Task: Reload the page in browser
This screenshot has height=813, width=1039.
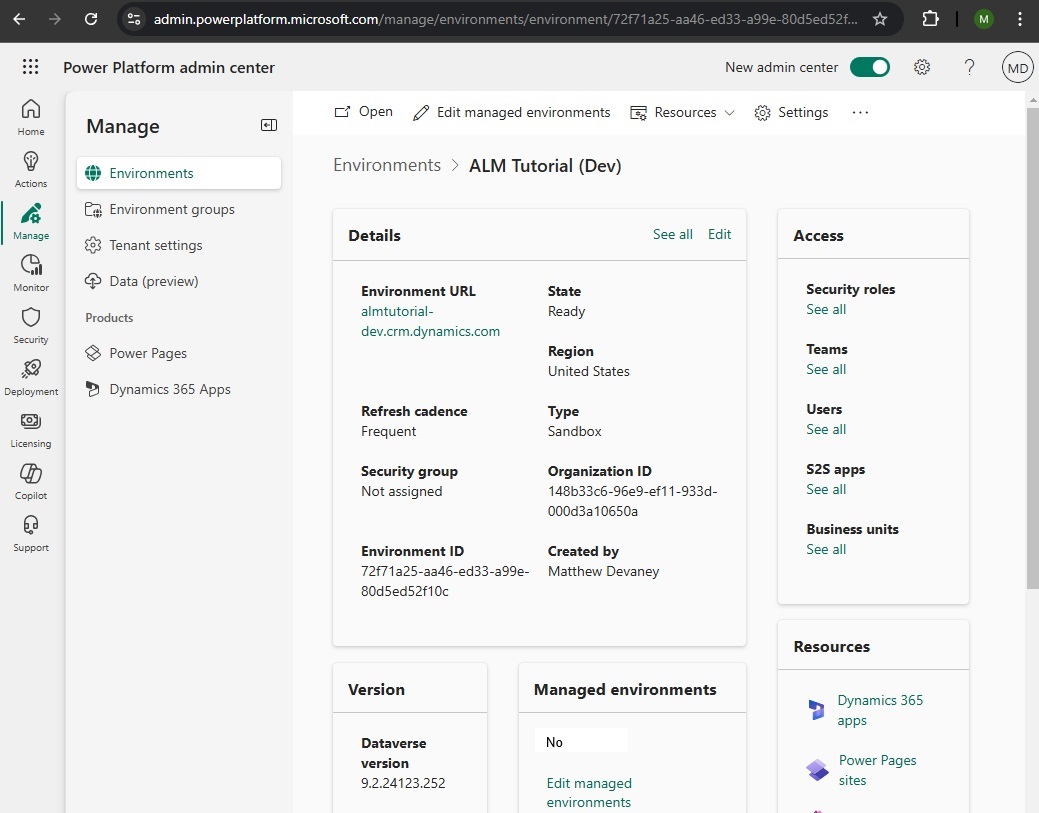Action: [91, 19]
